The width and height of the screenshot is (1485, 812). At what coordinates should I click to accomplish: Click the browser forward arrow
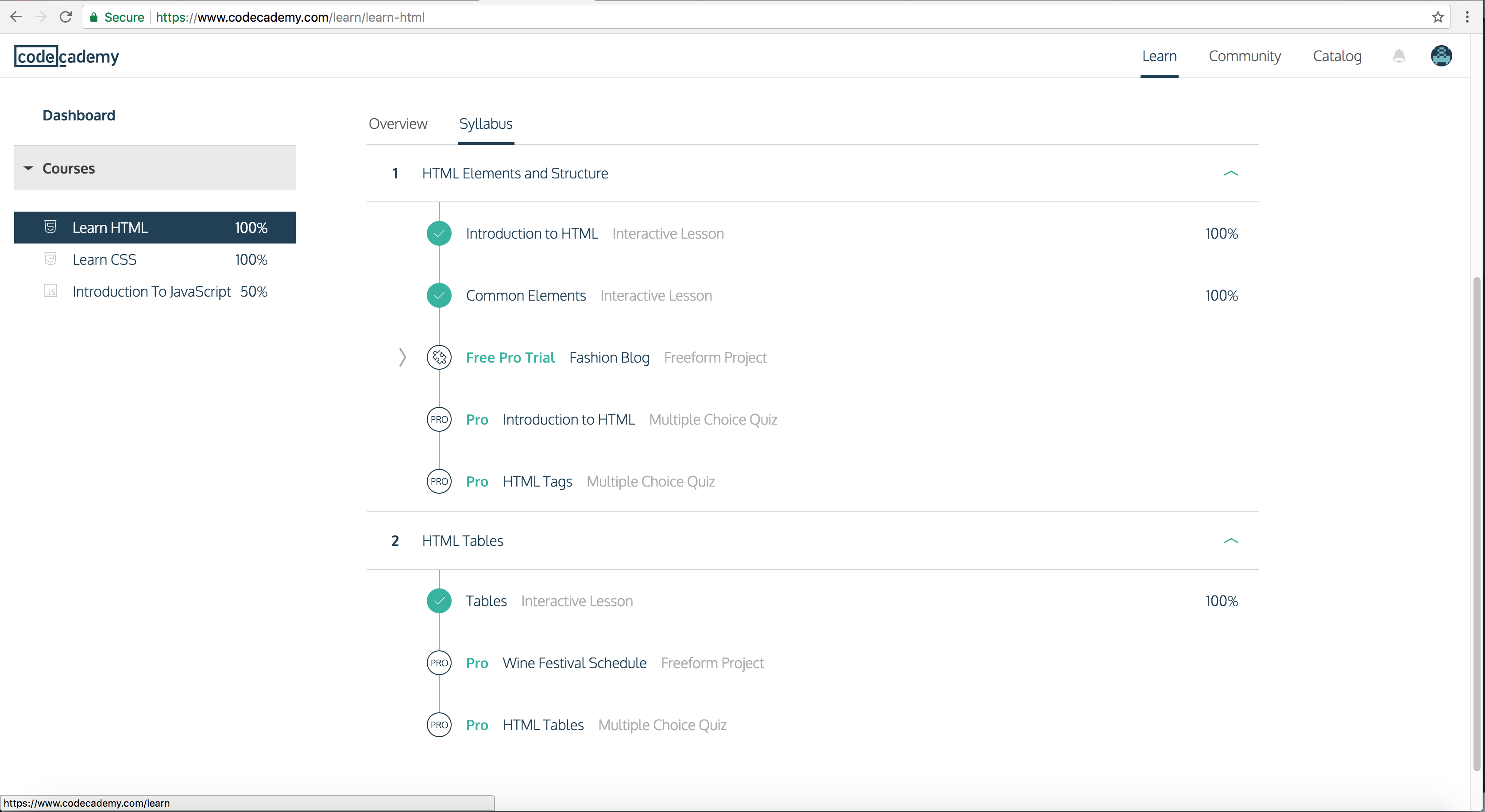[40, 17]
